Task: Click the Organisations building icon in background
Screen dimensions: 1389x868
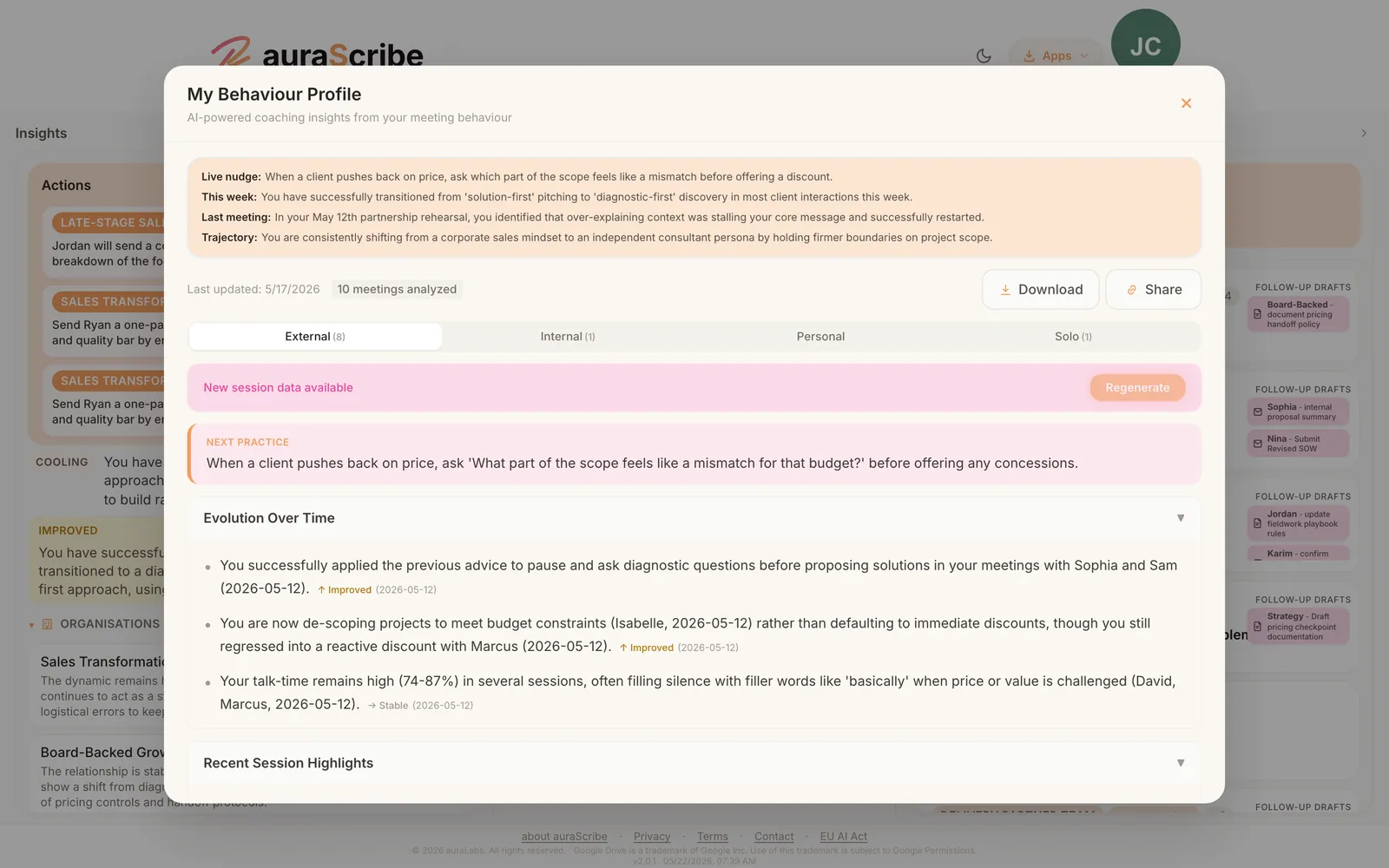Action: point(47,624)
